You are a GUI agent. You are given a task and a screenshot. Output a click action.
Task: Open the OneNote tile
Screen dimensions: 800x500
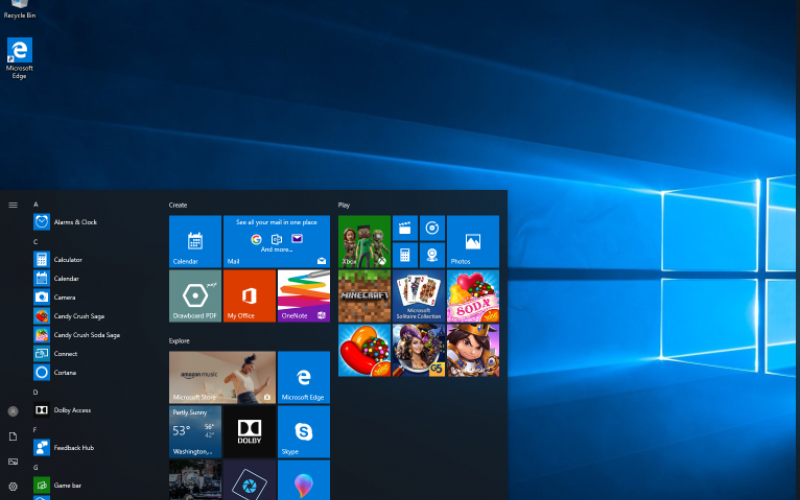pyautogui.click(x=303, y=295)
